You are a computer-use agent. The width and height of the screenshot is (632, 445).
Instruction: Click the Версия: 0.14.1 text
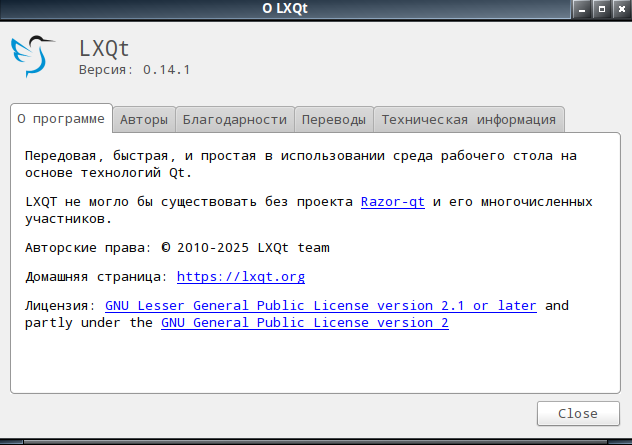click(135, 70)
